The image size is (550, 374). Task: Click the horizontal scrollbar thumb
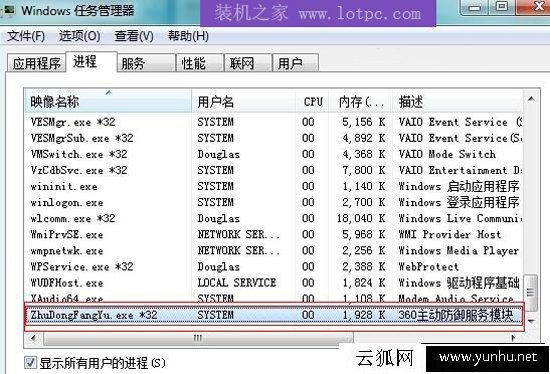click(x=198, y=338)
